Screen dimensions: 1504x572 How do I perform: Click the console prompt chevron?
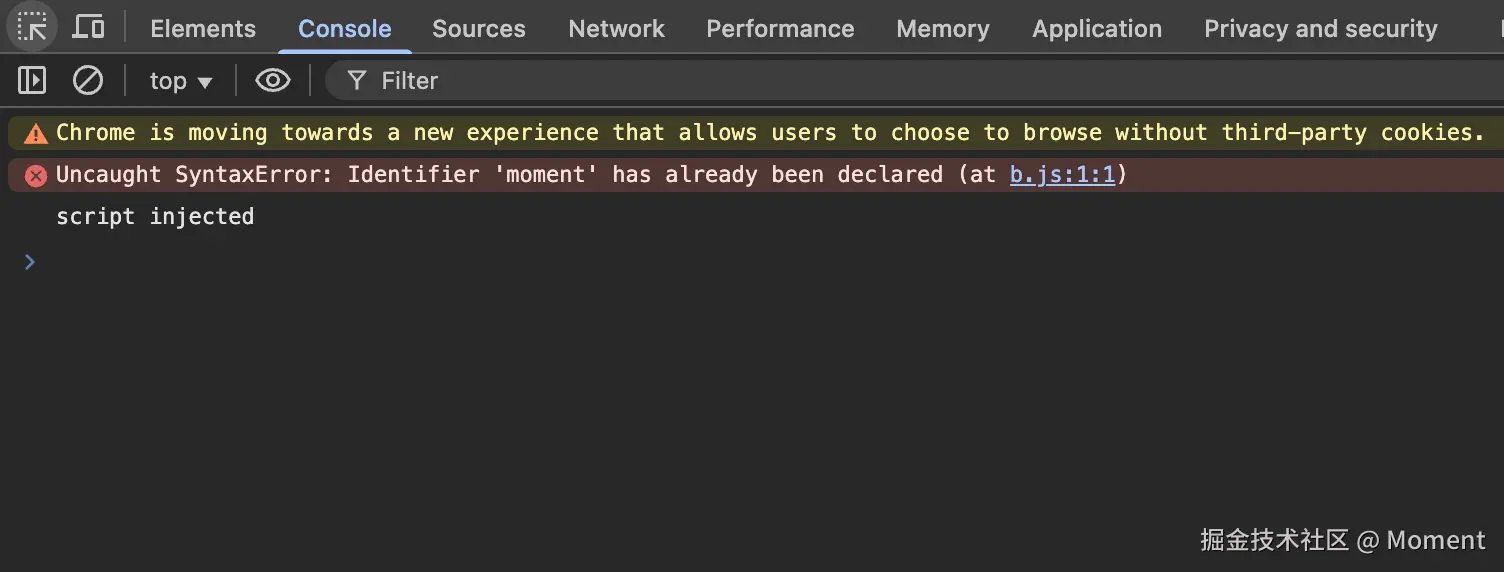[x=30, y=261]
